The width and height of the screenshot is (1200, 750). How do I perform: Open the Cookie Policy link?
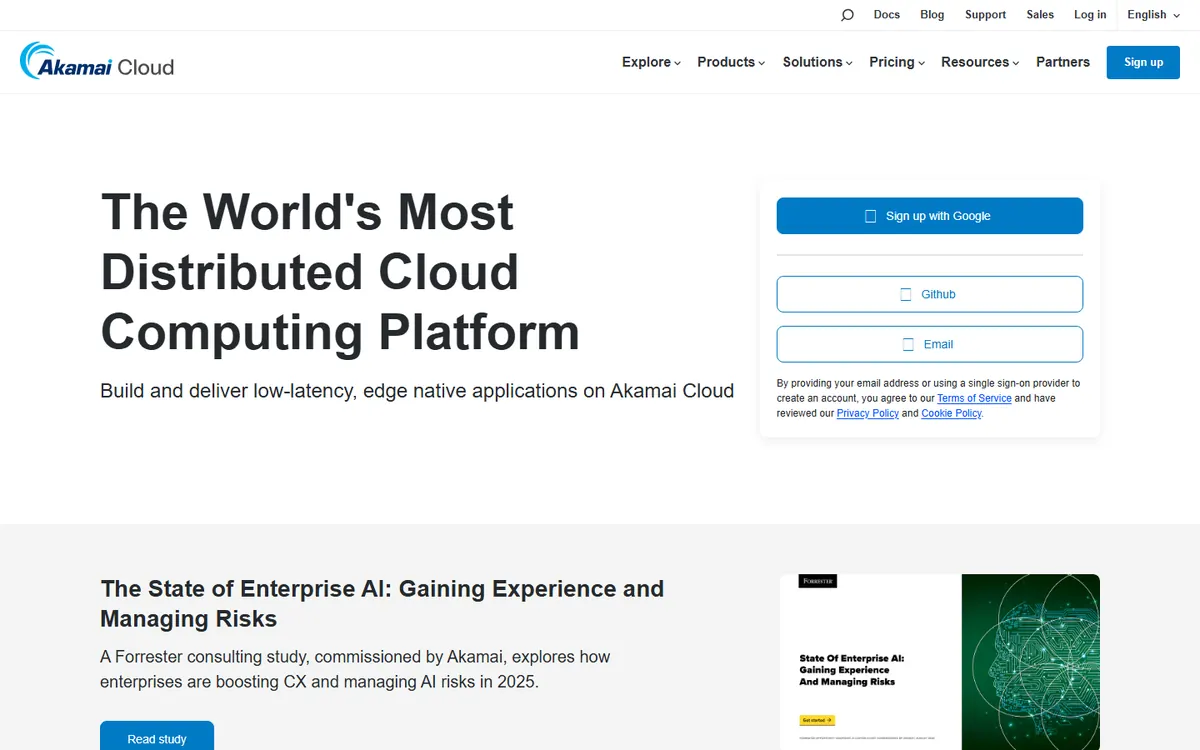click(x=951, y=413)
